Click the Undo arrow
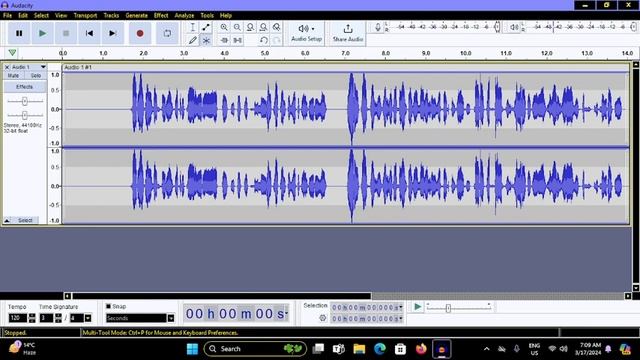The width and height of the screenshot is (640, 360). click(263, 40)
